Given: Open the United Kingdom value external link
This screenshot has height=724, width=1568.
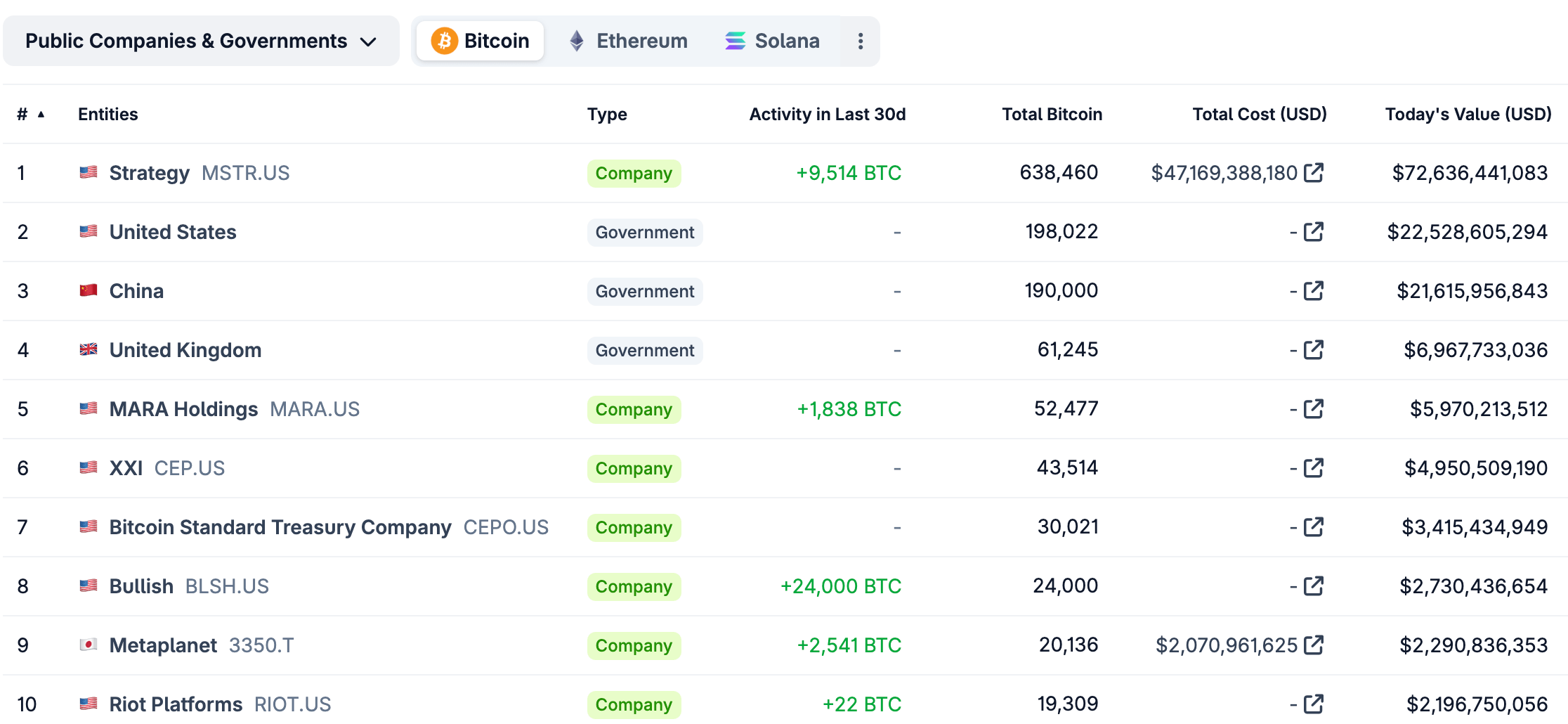Looking at the screenshot, I should click(1313, 349).
